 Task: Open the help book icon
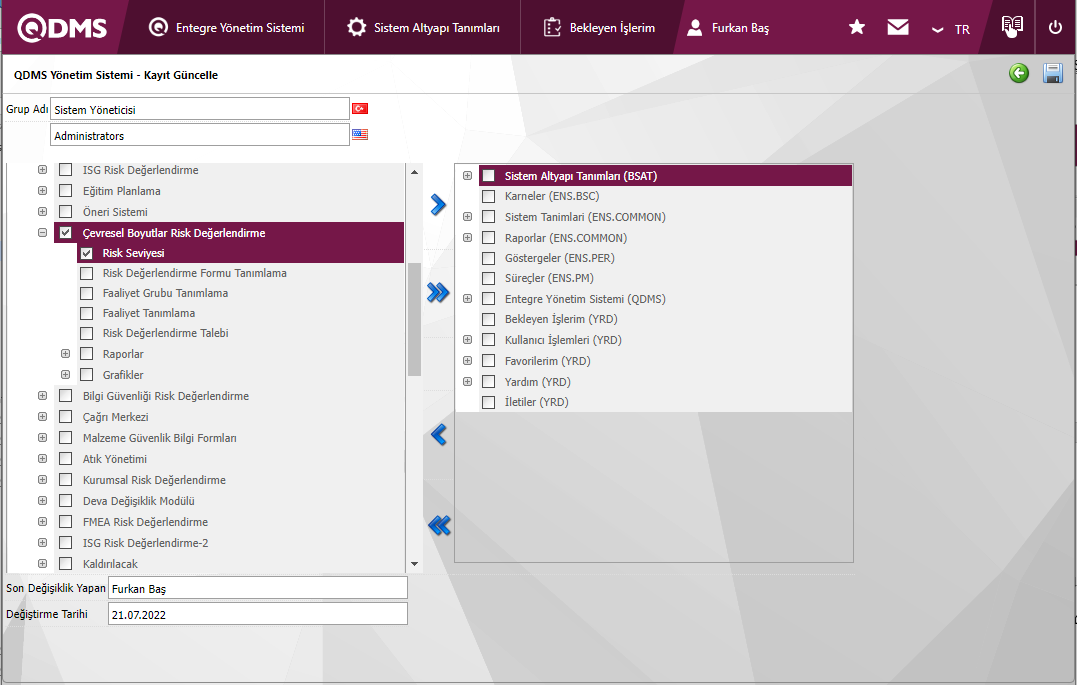click(x=1012, y=27)
